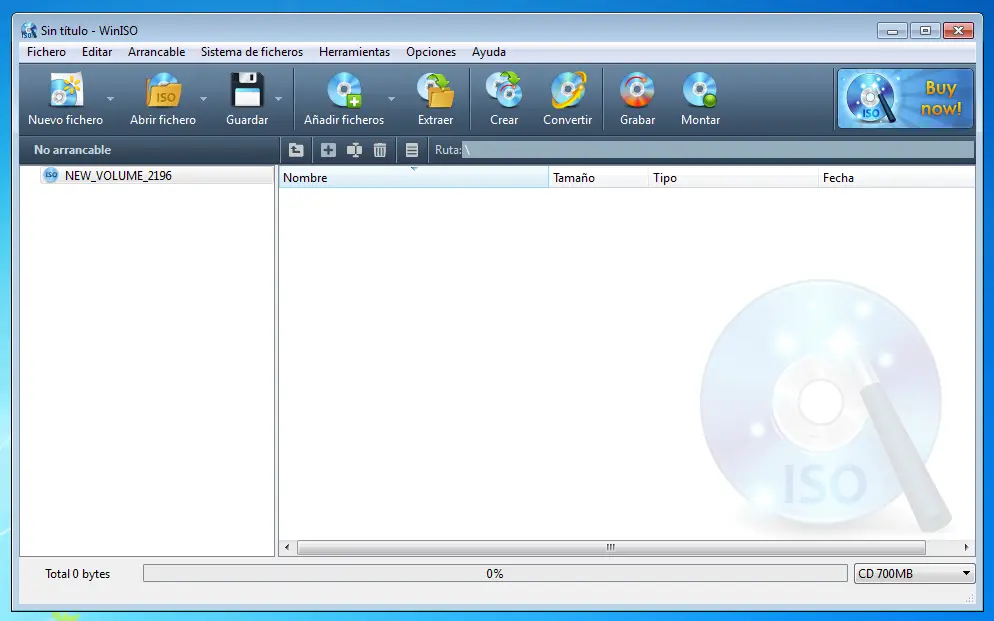This screenshot has width=994, height=621.
Task: Click the Grabar burn icon
Action: [x=637, y=90]
